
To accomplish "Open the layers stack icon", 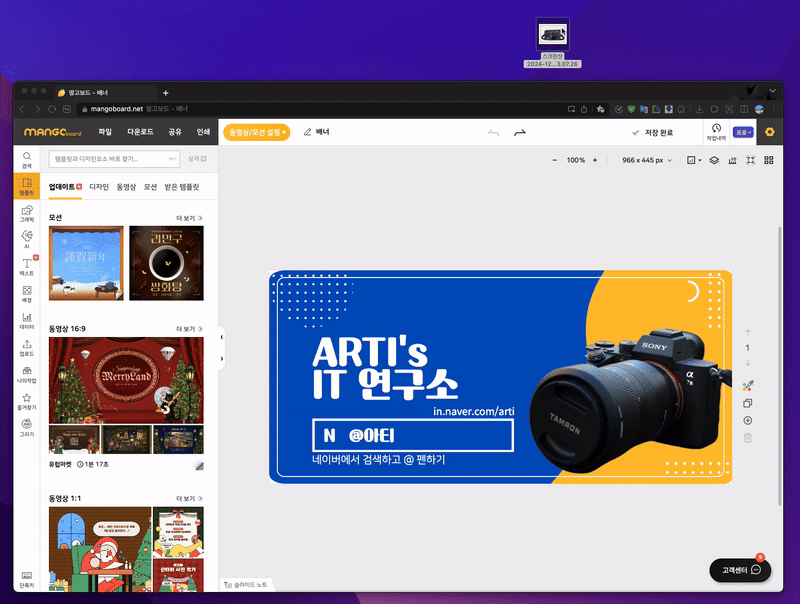I will point(714,160).
